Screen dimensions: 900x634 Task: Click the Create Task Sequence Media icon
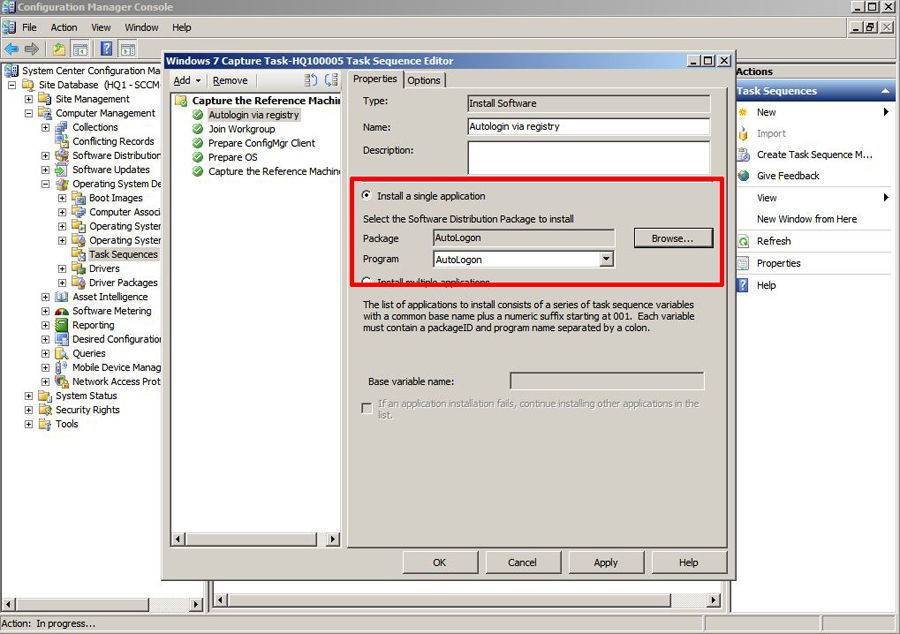[743, 155]
